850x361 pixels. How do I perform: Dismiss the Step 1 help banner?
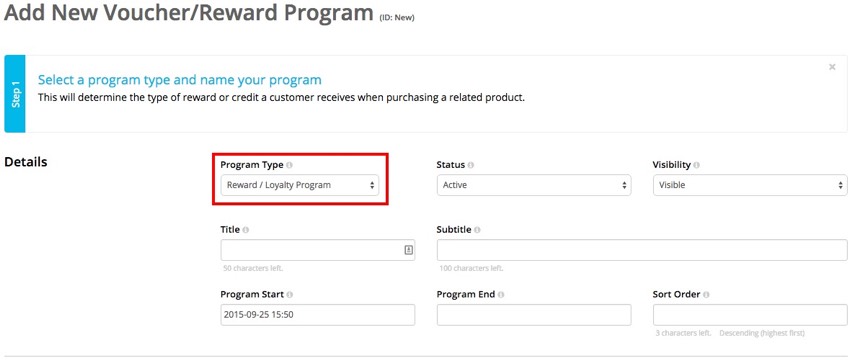click(832, 67)
